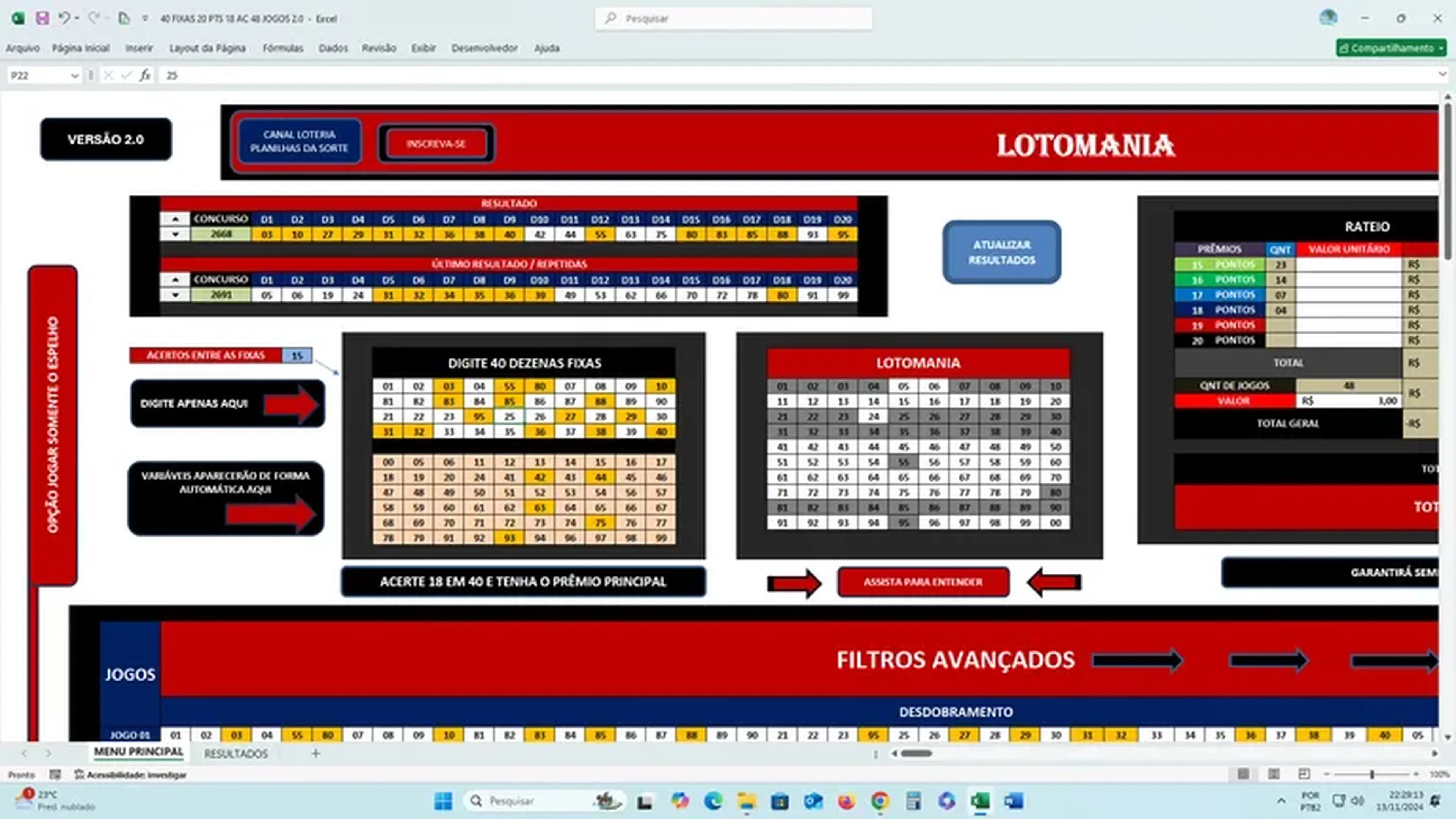Open the Fórmulas ribbon tab
The height and width of the screenshot is (819, 1456).
[282, 48]
